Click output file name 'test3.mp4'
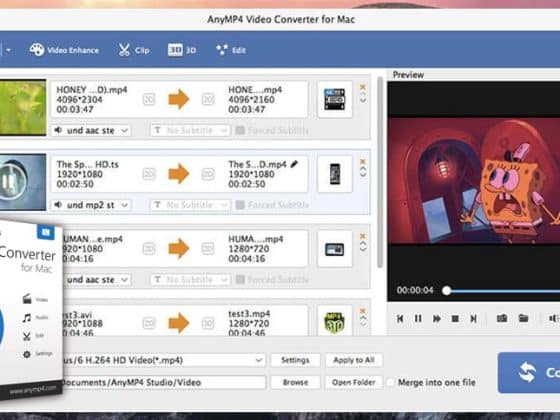 coord(249,314)
